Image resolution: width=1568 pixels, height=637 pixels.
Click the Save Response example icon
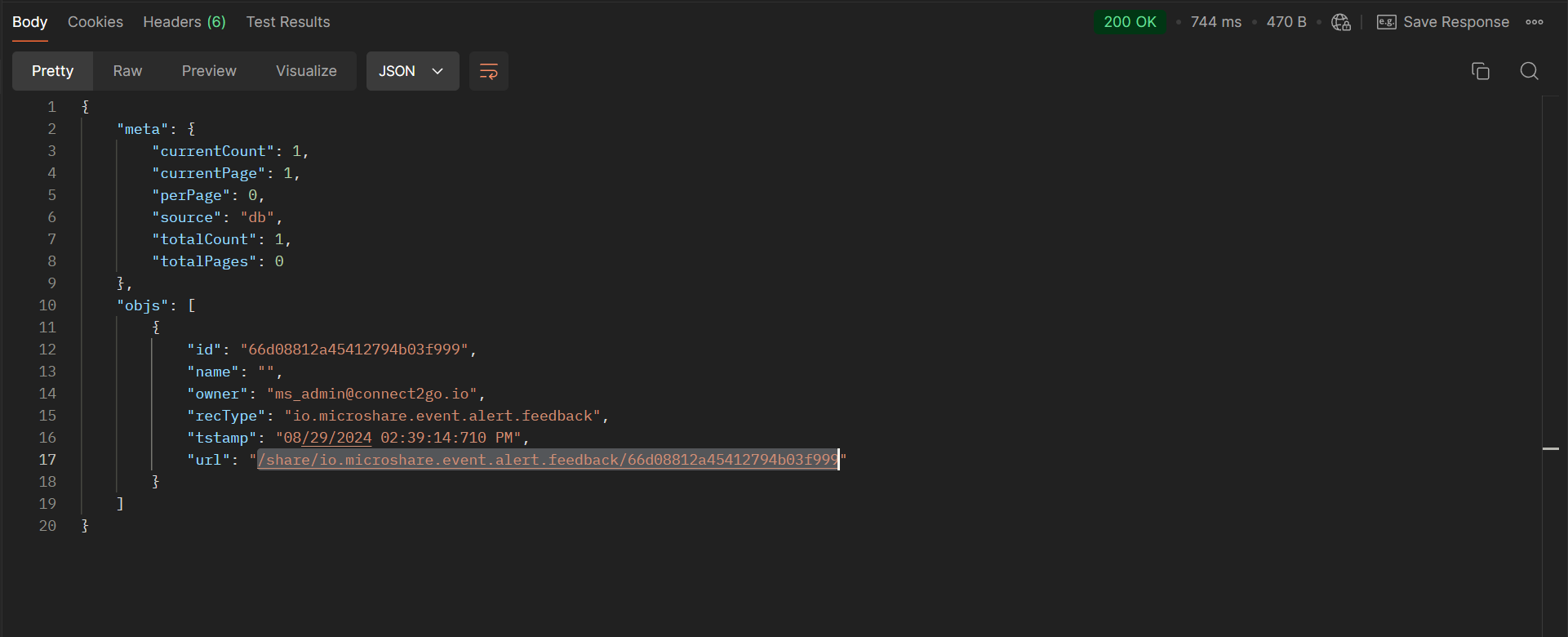[x=1386, y=22]
